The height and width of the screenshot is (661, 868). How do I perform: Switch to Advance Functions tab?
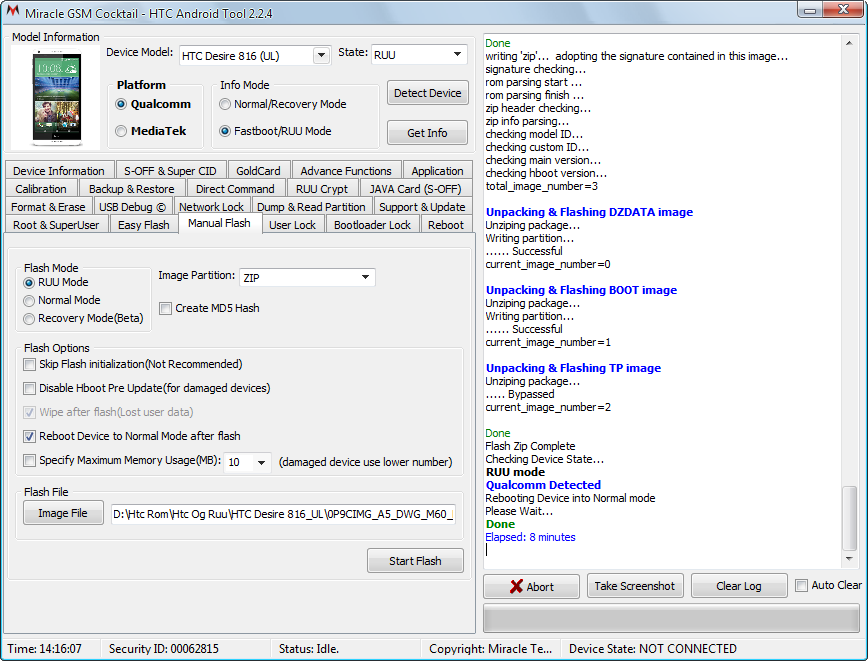[346, 171]
